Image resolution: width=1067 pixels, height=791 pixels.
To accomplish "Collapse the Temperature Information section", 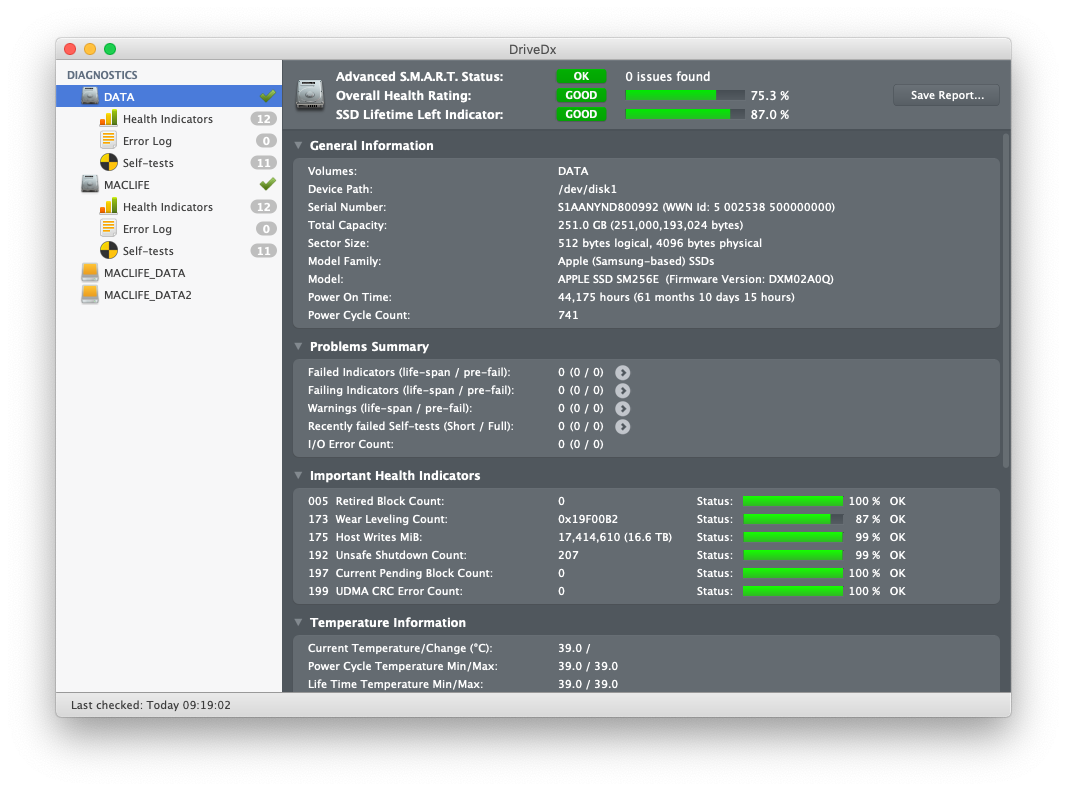I will pyautogui.click(x=298, y=623).
